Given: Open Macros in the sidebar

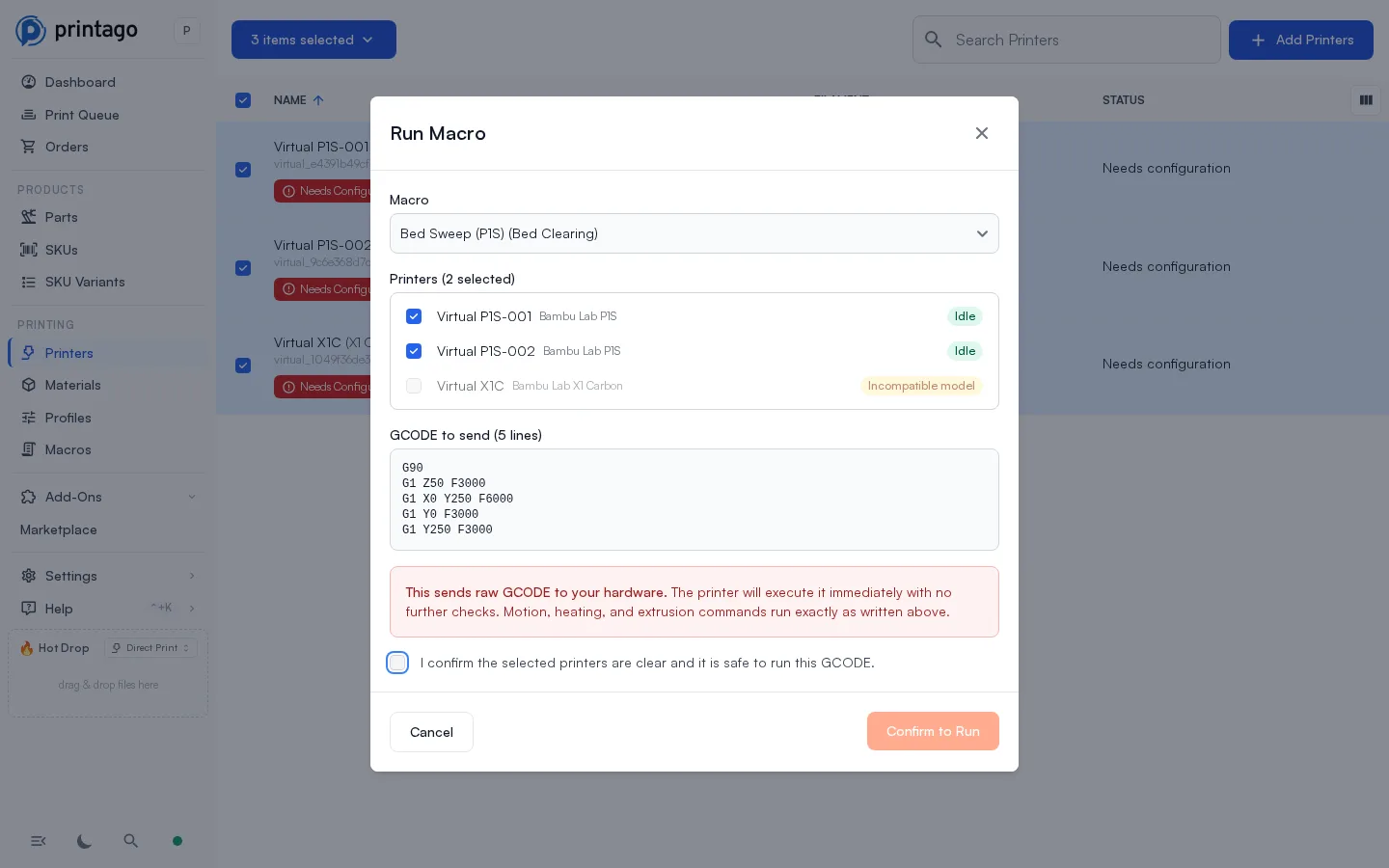Looking at the screenshot, I should pos(68,449).
